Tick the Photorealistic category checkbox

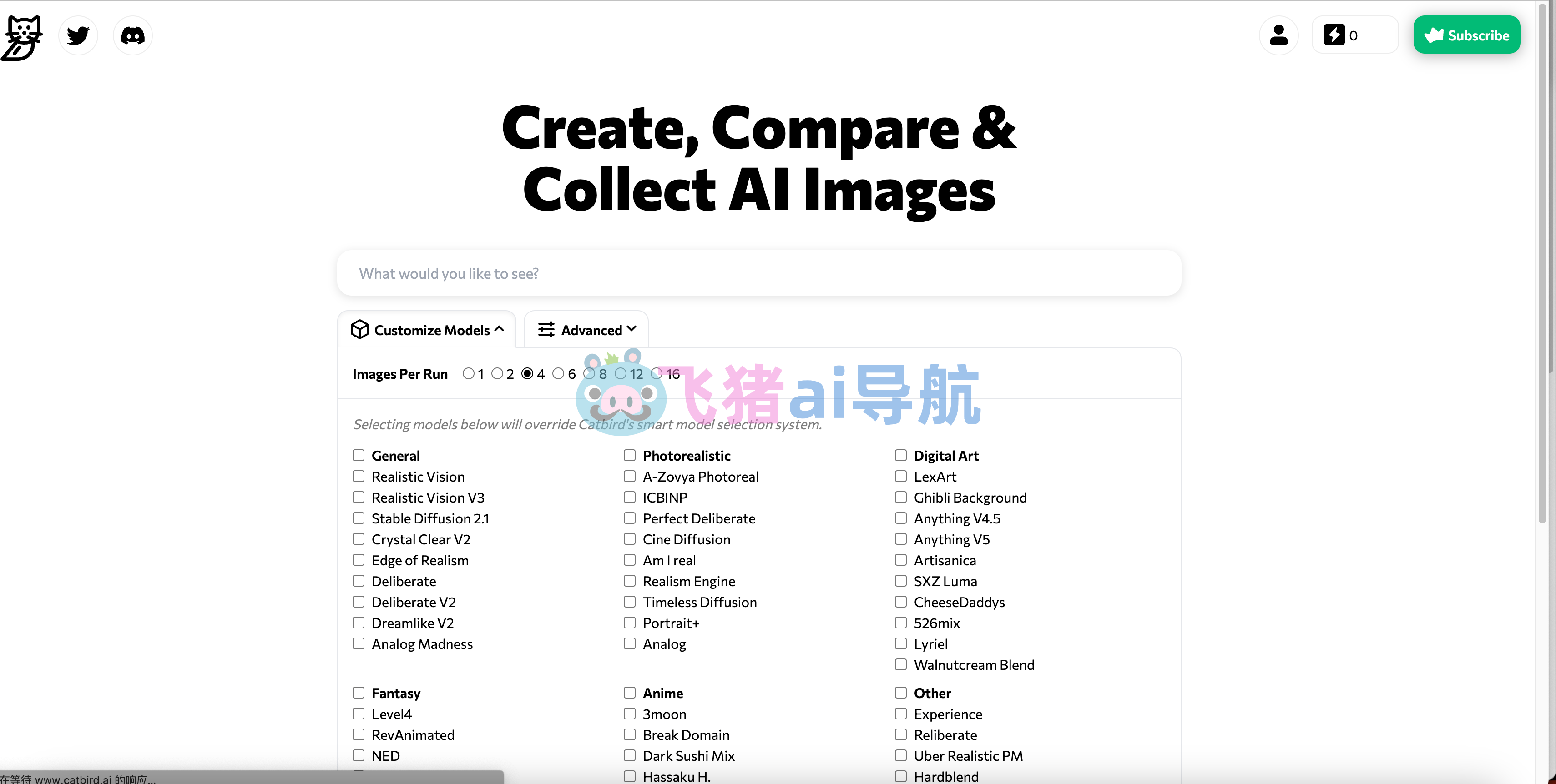(629, 455)
